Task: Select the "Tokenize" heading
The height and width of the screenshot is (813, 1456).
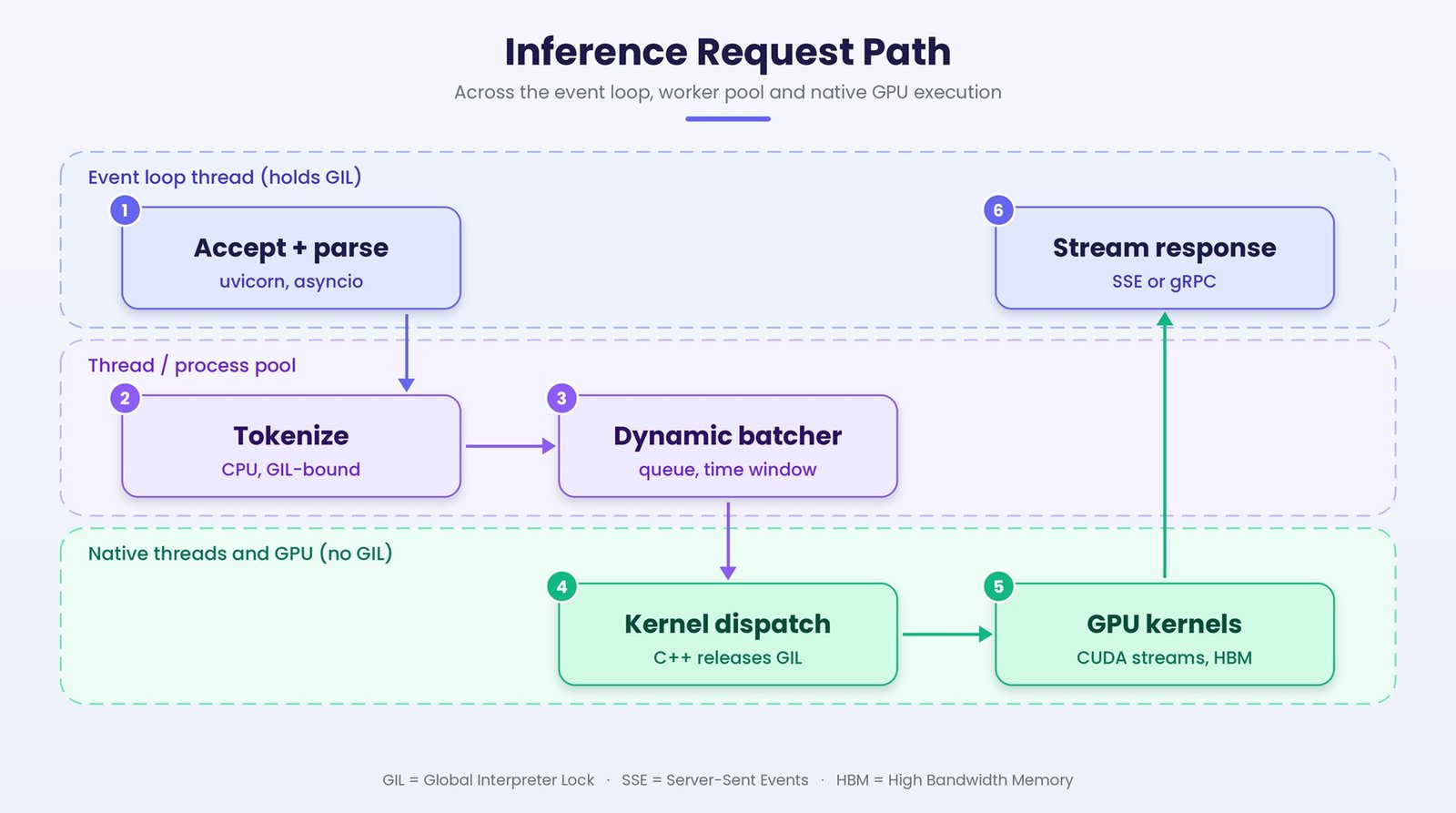Action: [x=291, y=435]
